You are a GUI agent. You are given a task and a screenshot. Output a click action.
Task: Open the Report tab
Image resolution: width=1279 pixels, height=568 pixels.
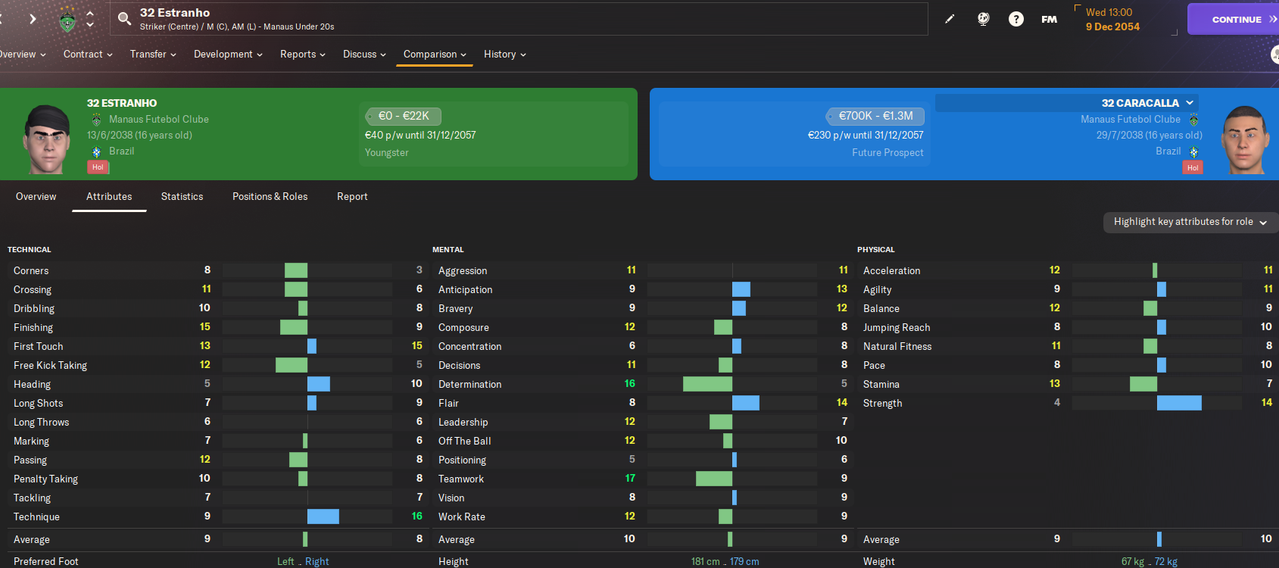(x=352, y=197)
